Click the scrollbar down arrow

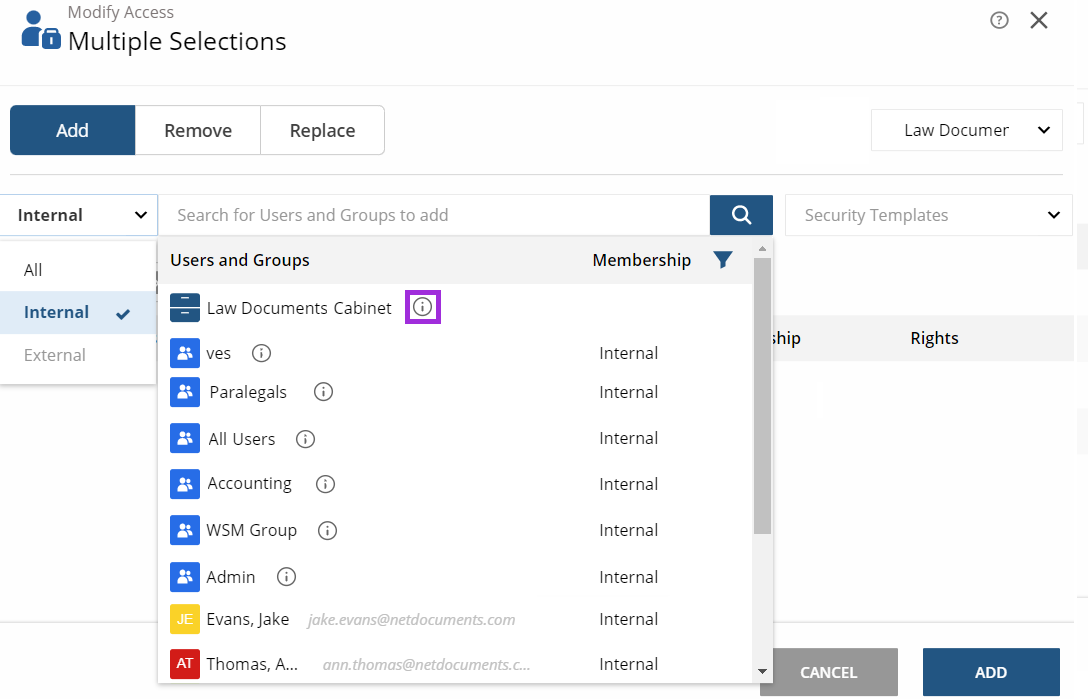[763, 671]
